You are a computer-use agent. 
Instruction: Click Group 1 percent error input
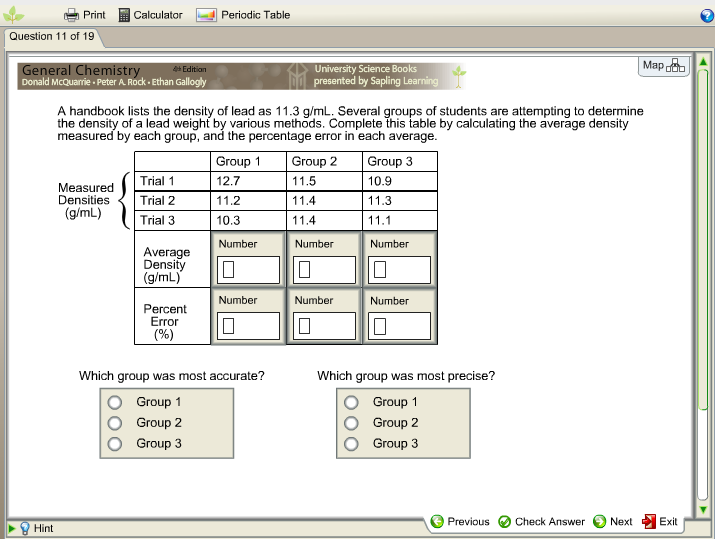tap(249, 326)
